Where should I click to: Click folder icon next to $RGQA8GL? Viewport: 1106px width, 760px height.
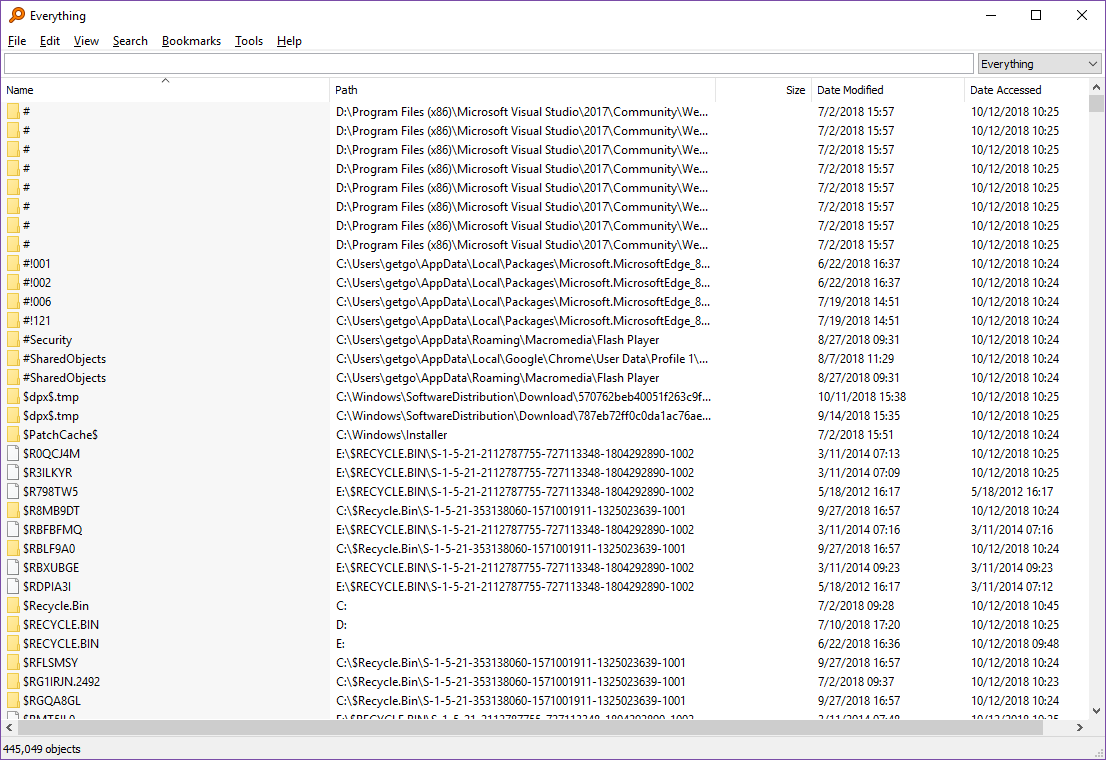click(13, 701)
